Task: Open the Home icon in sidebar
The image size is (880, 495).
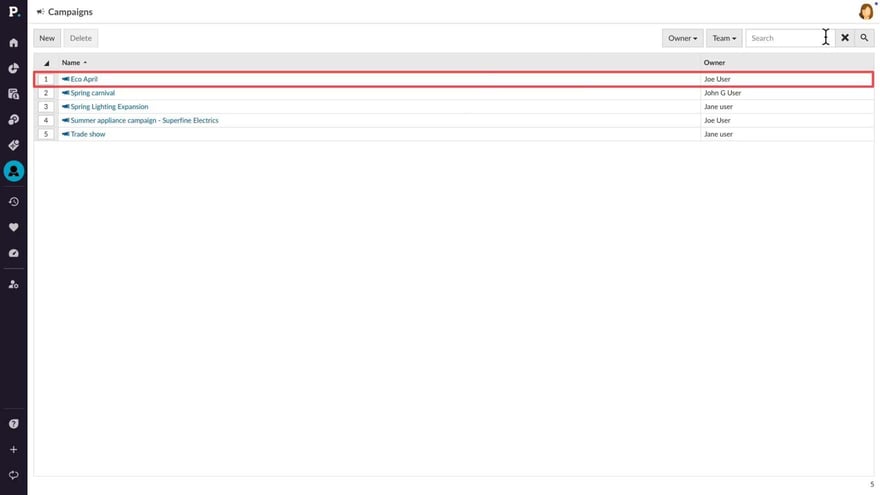Action: [x=13, y=43]
